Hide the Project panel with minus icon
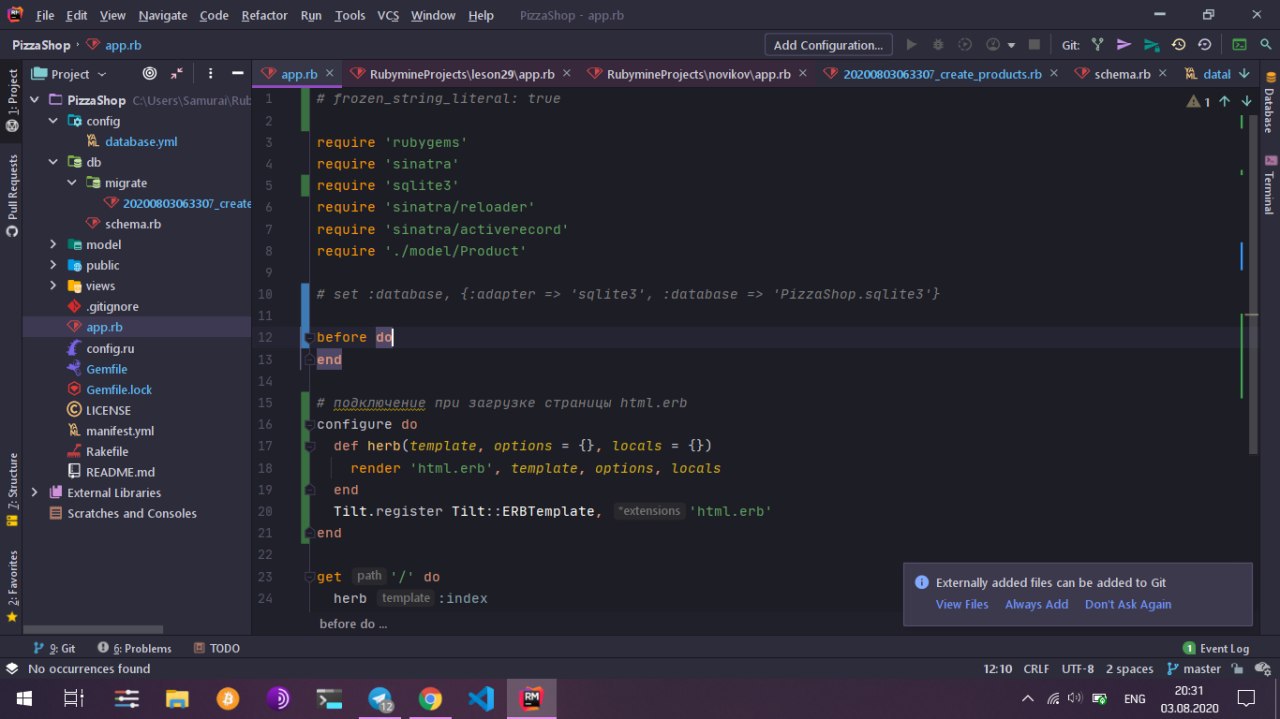Viewport: 1280px width, 719px height. 238,73
